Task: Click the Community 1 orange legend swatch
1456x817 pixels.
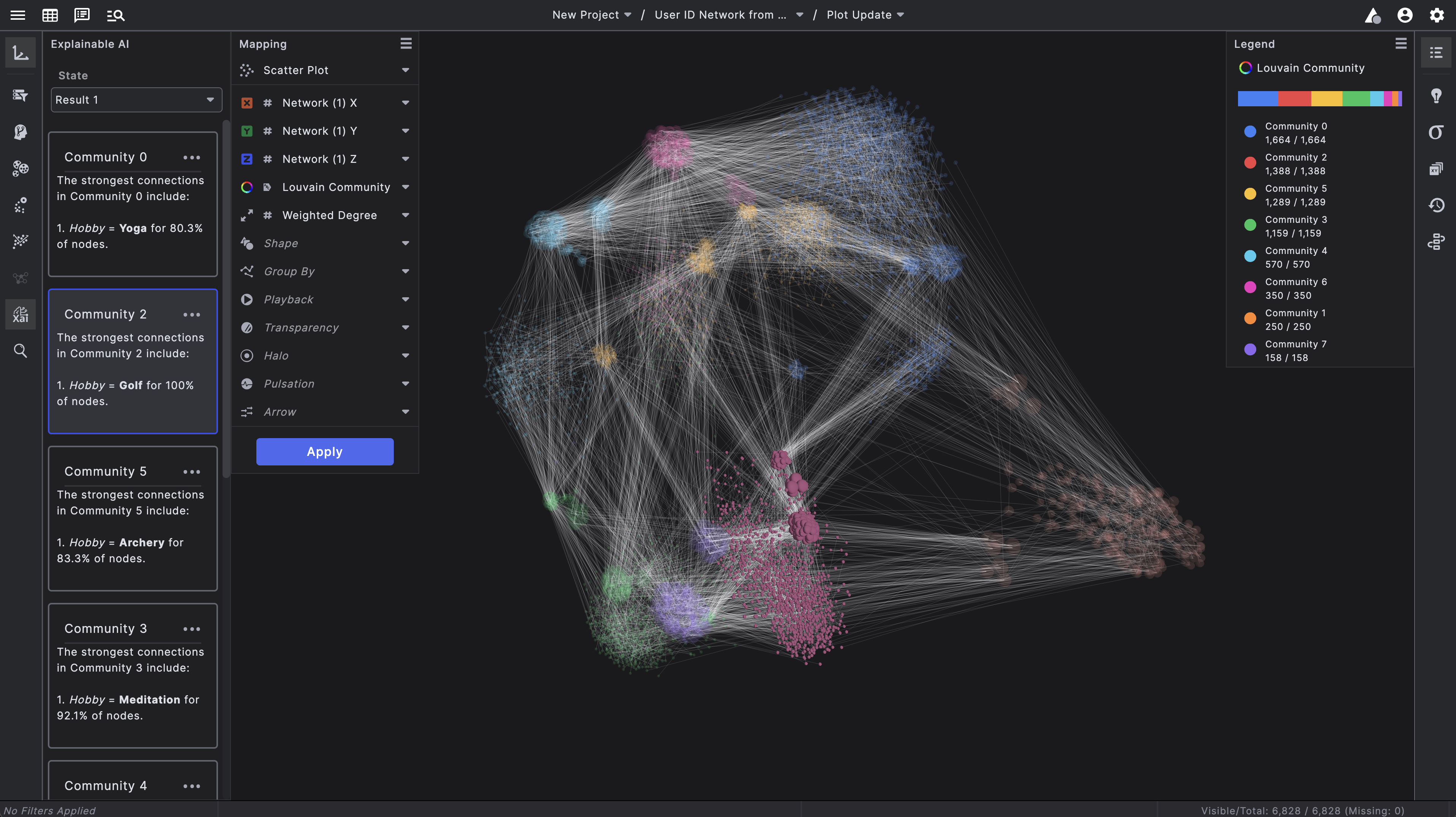Action: tap(1250, 318)
